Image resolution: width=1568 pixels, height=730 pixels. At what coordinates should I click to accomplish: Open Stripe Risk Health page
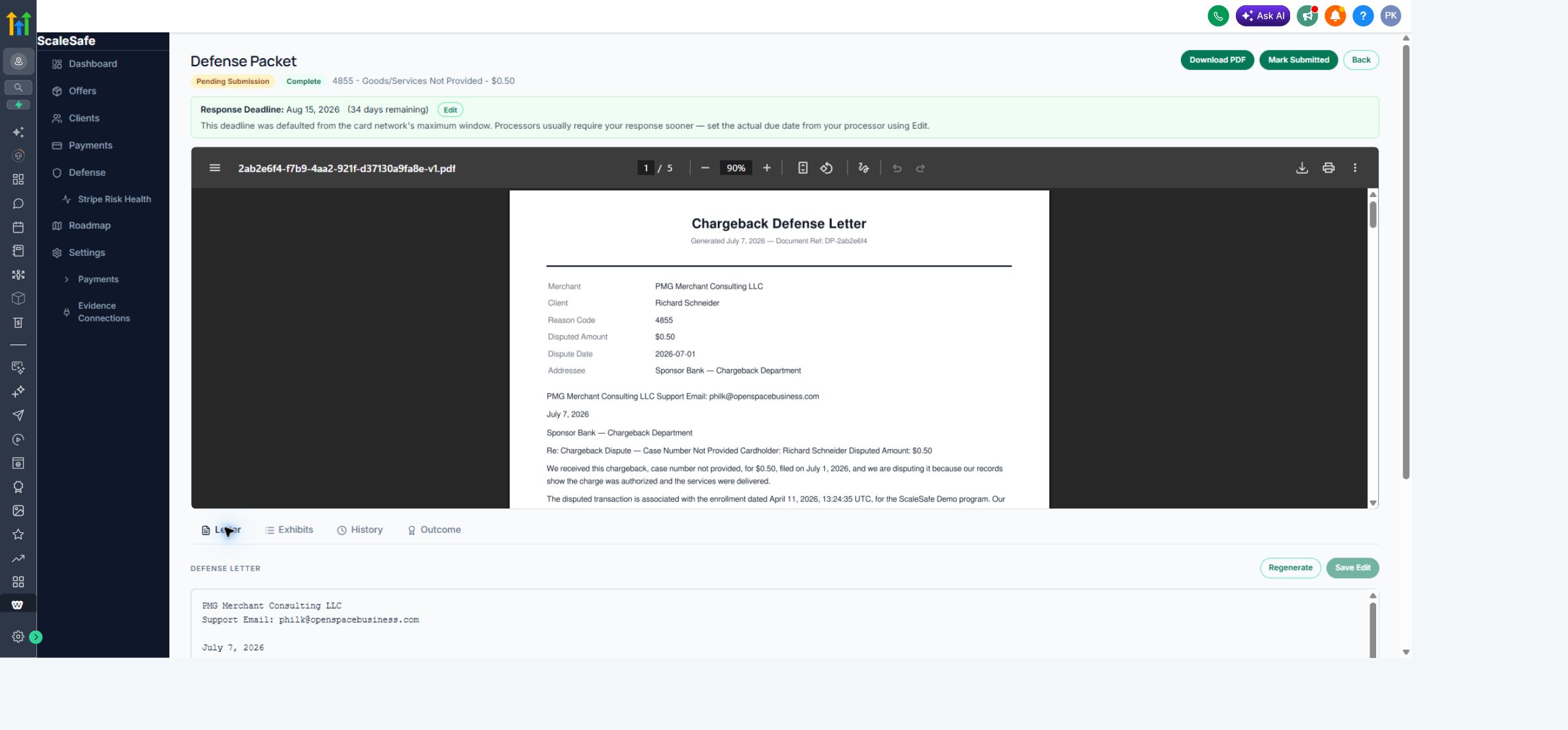tap(114, 199)
